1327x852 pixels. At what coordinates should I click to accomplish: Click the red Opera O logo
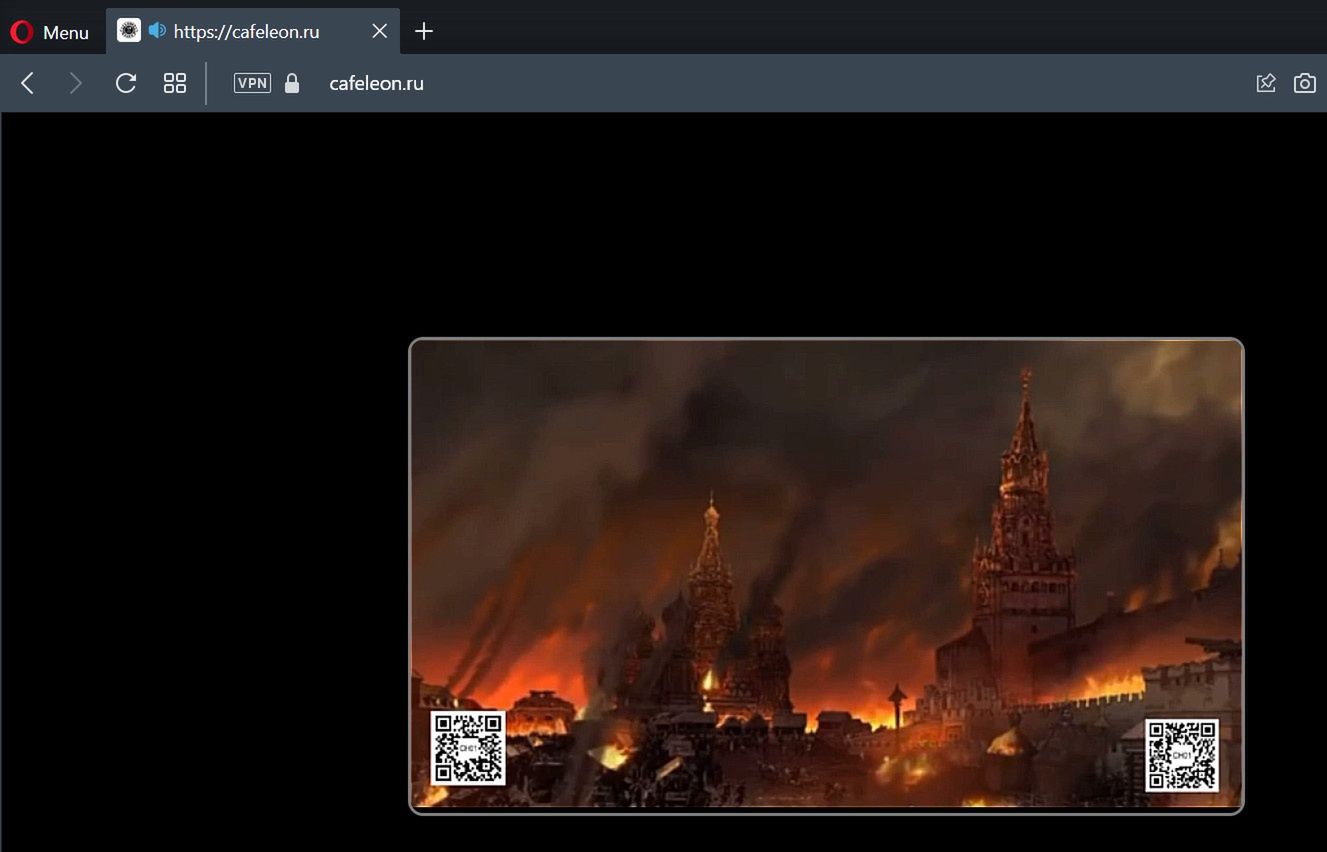tap(20, 31)
